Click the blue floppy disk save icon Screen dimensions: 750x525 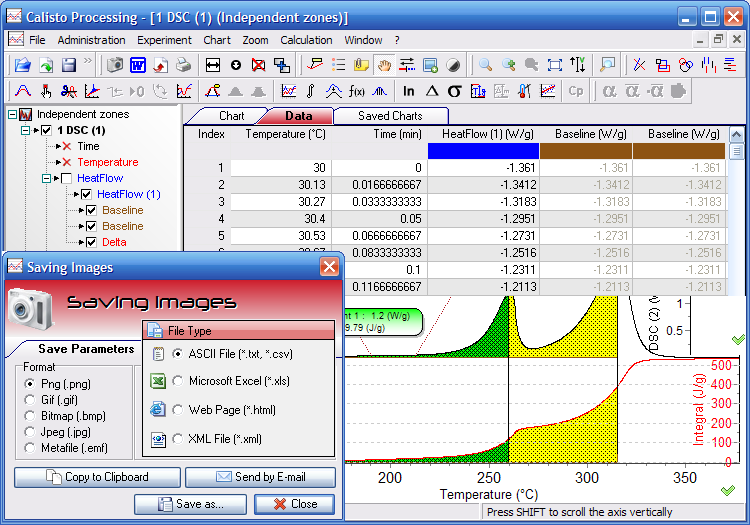click(x=69, y=65)
